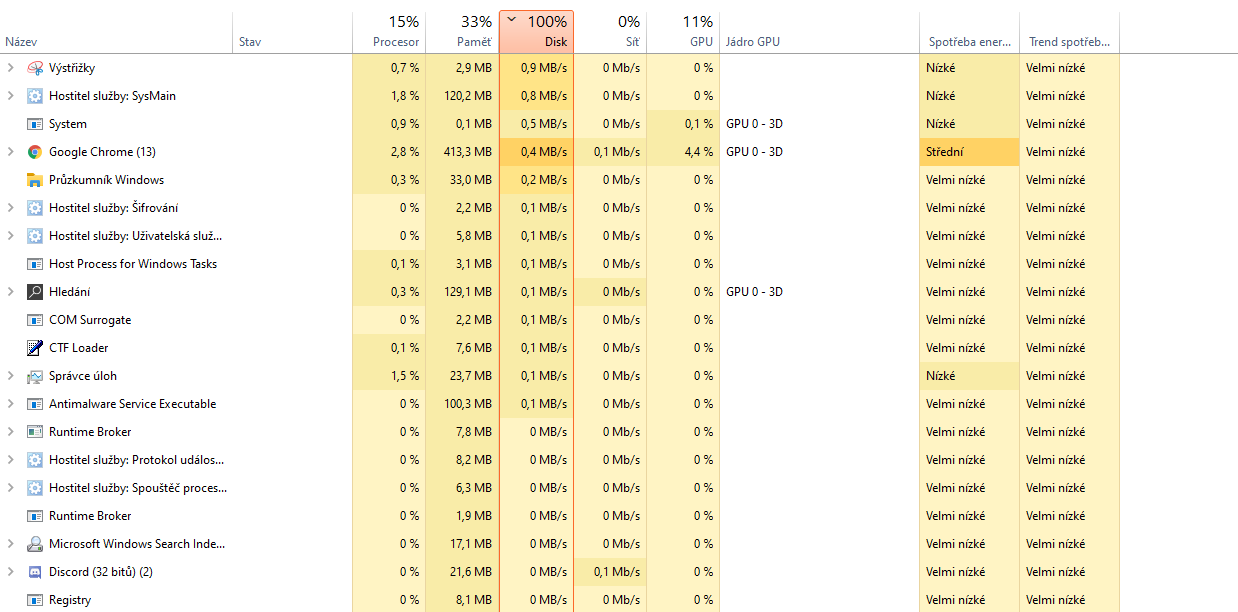1238x612 pixels.
Task: Sort by the Procesor column header
Action: [390, 32]
